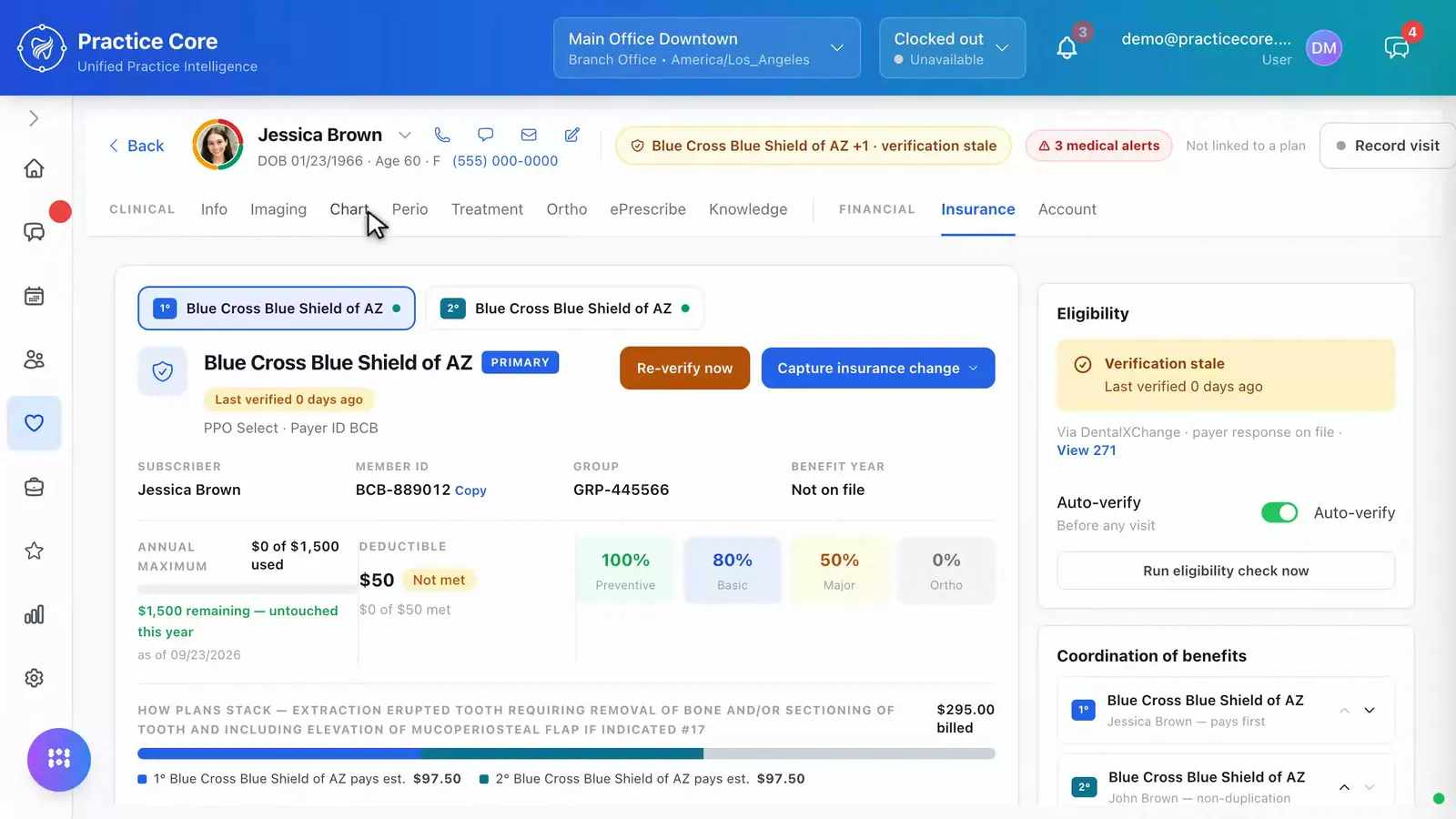Click the Record visit button

pyautogui.click(x=1388, y=146)
